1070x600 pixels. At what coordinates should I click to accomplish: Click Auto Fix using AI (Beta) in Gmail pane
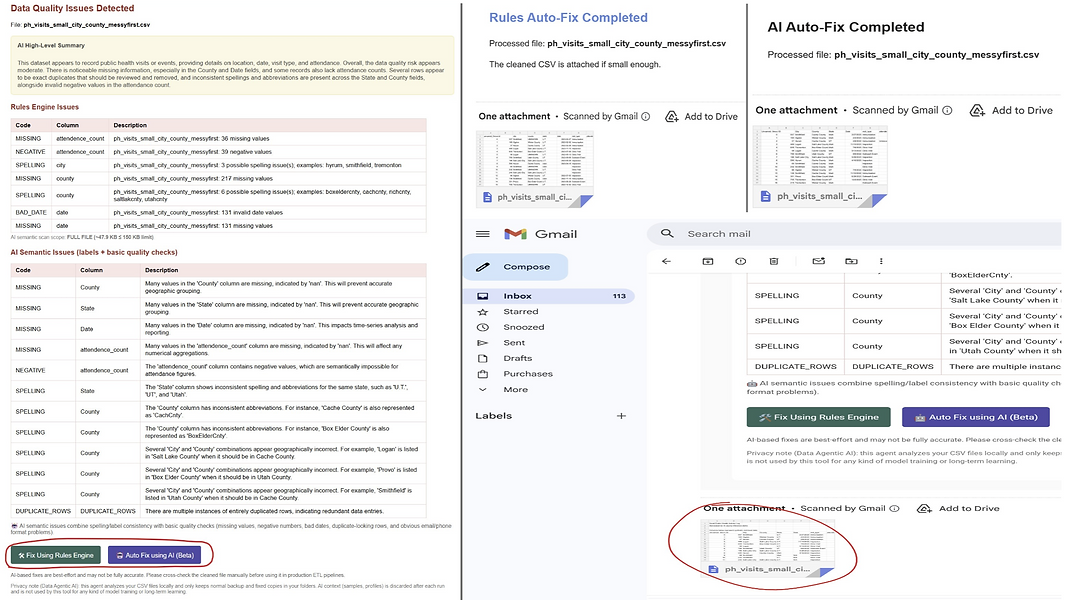975,417
